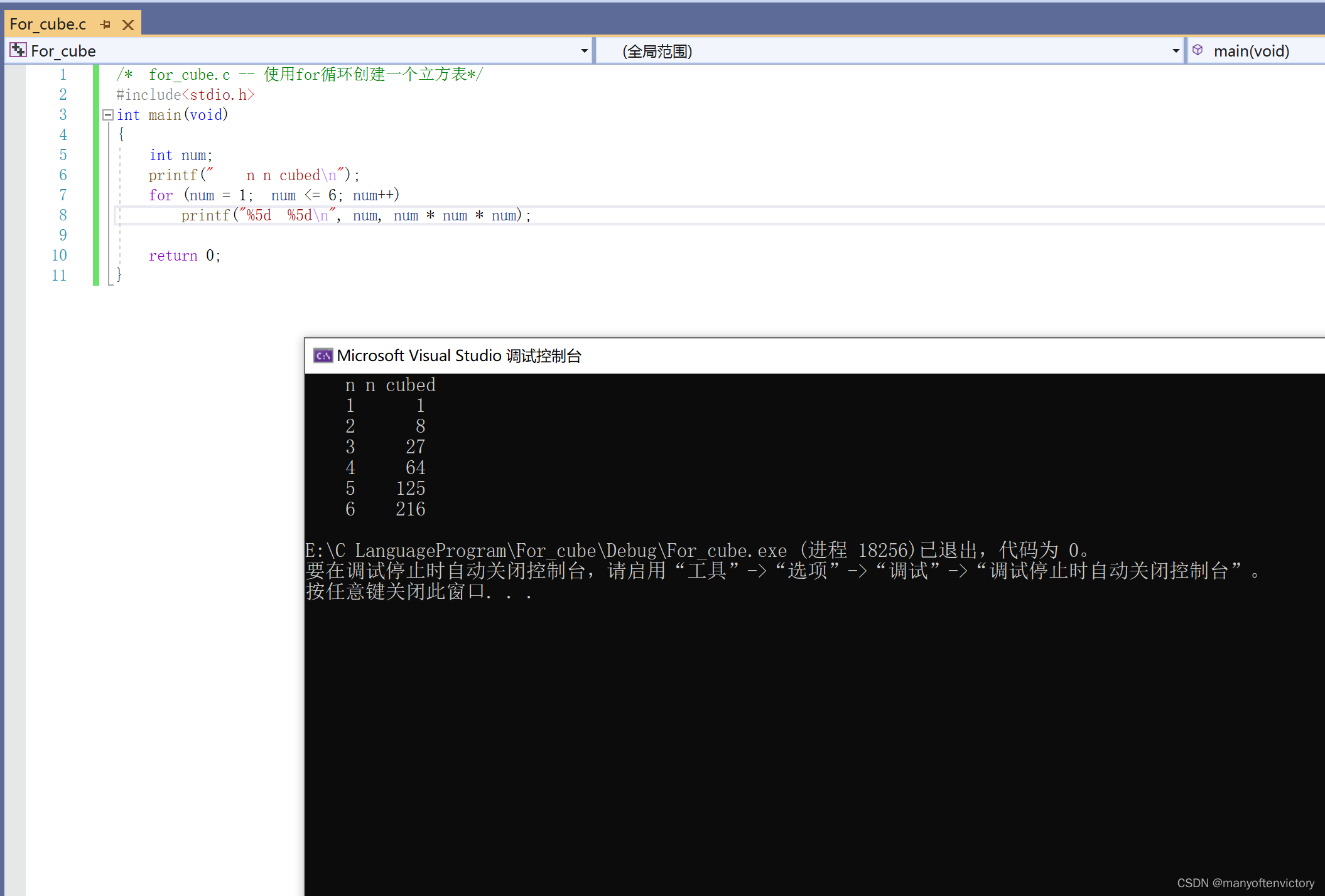The height and width of the screenshot is (896, 1325).
Task: Click line number 11 in the gutter
Action: click(x=59, y=276)
